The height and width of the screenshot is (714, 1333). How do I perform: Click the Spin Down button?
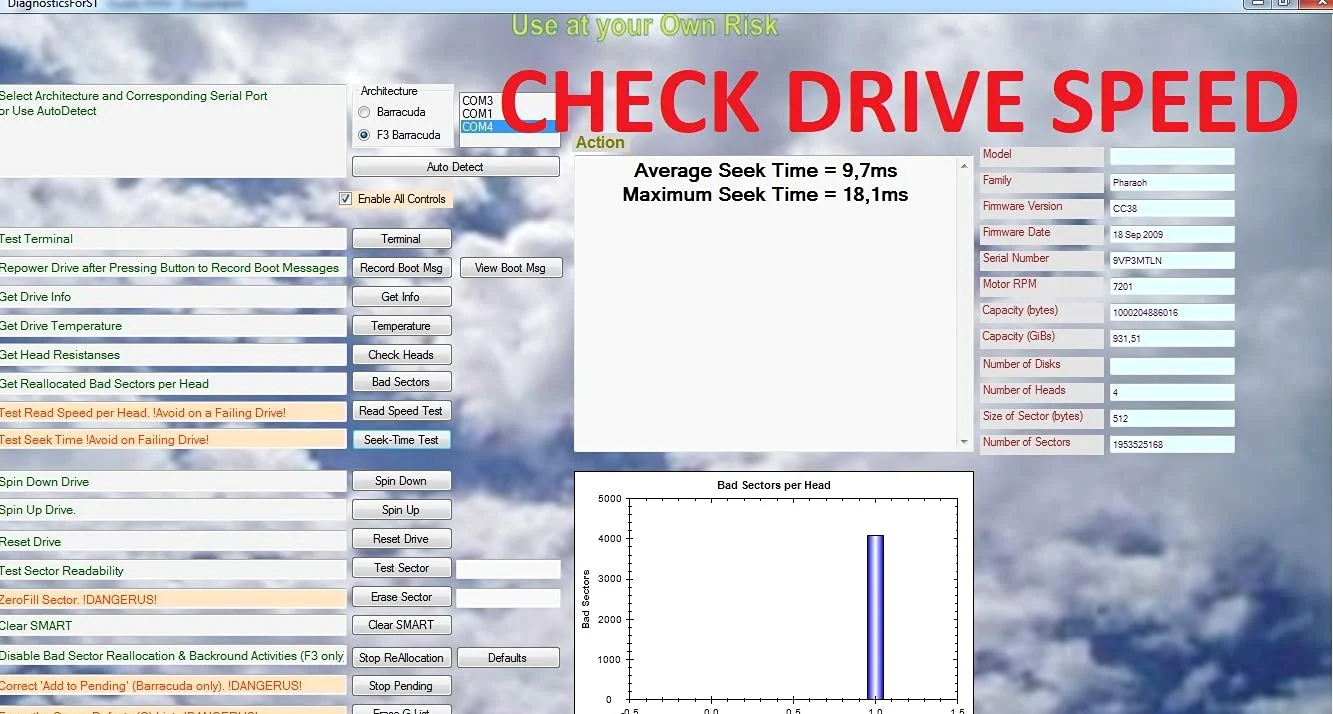(x=401, y=481)
